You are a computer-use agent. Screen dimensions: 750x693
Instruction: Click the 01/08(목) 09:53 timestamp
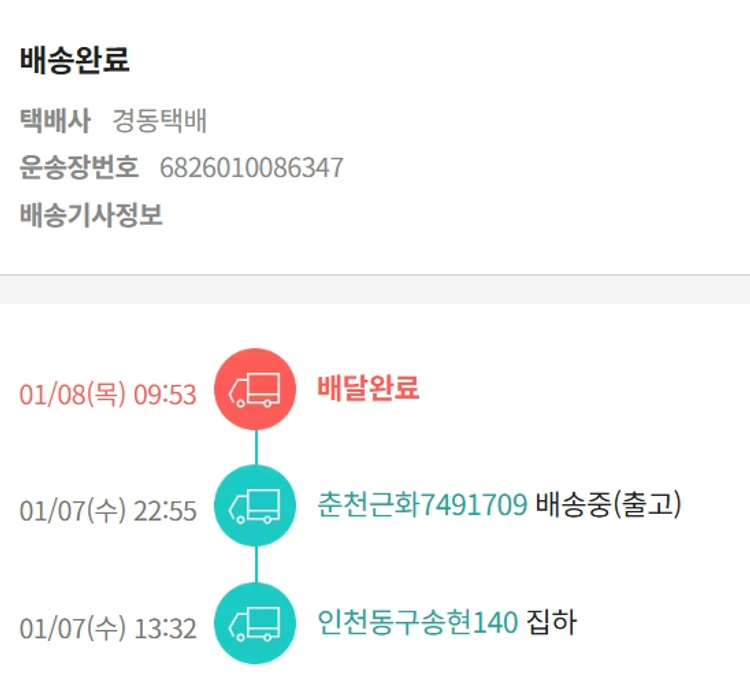tap(108, 394)
